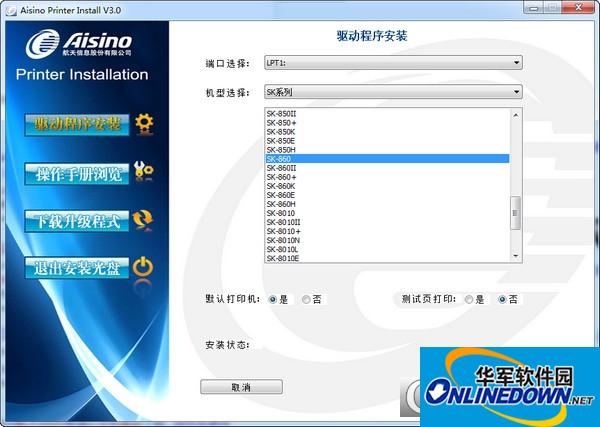Expand the 端口选择 LPT1 dropdown
The width and height of the screenshot is (600, 427).
click(393, 63)
